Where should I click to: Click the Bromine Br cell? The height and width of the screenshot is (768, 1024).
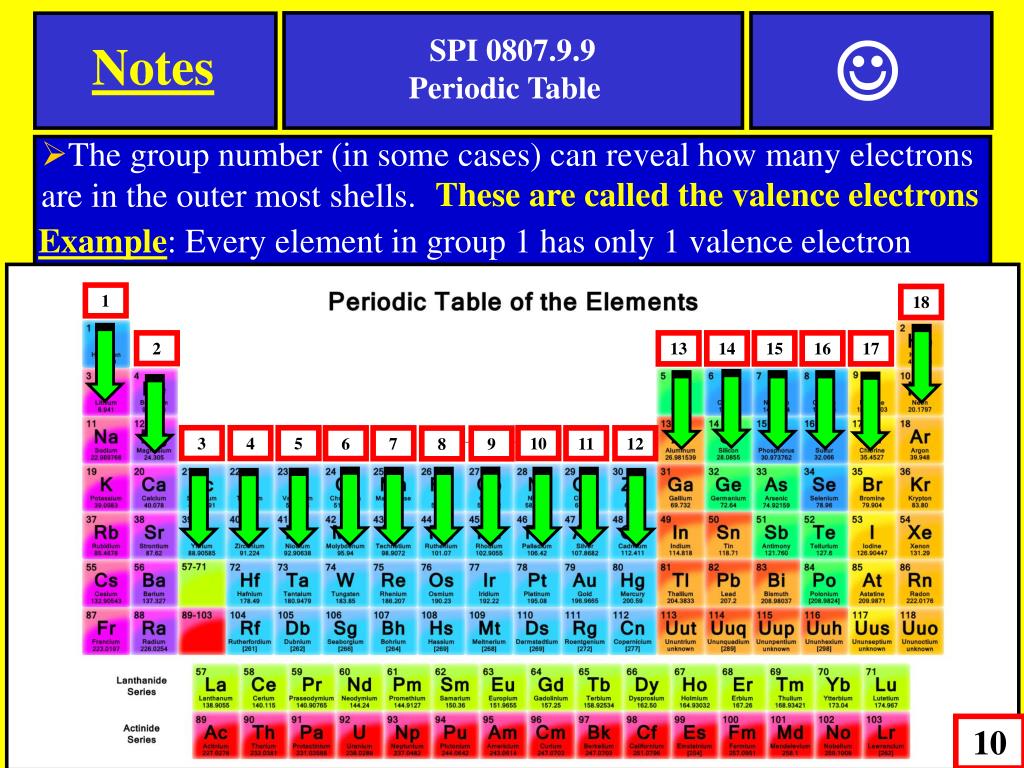872,488
